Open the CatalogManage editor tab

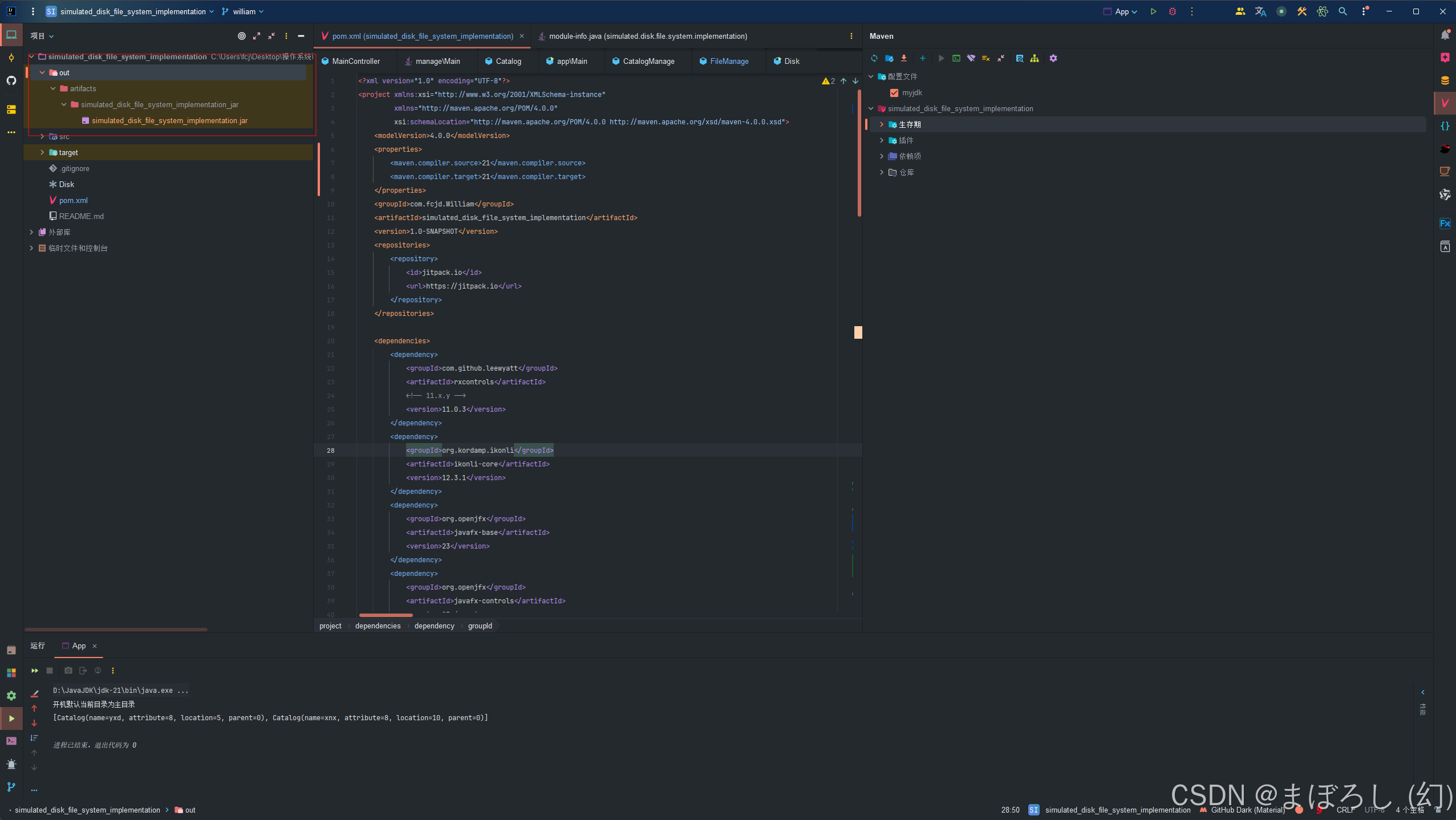(648, 61)
